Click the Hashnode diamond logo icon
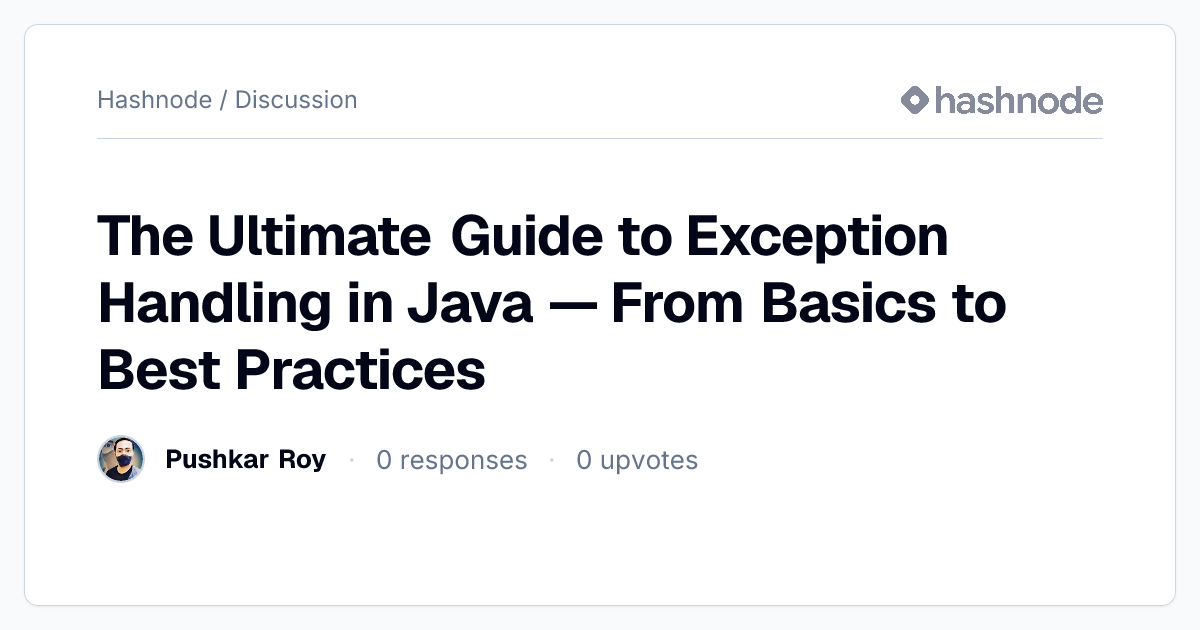The width and height of the screenshot is (1200, 630). pos(915,100)
